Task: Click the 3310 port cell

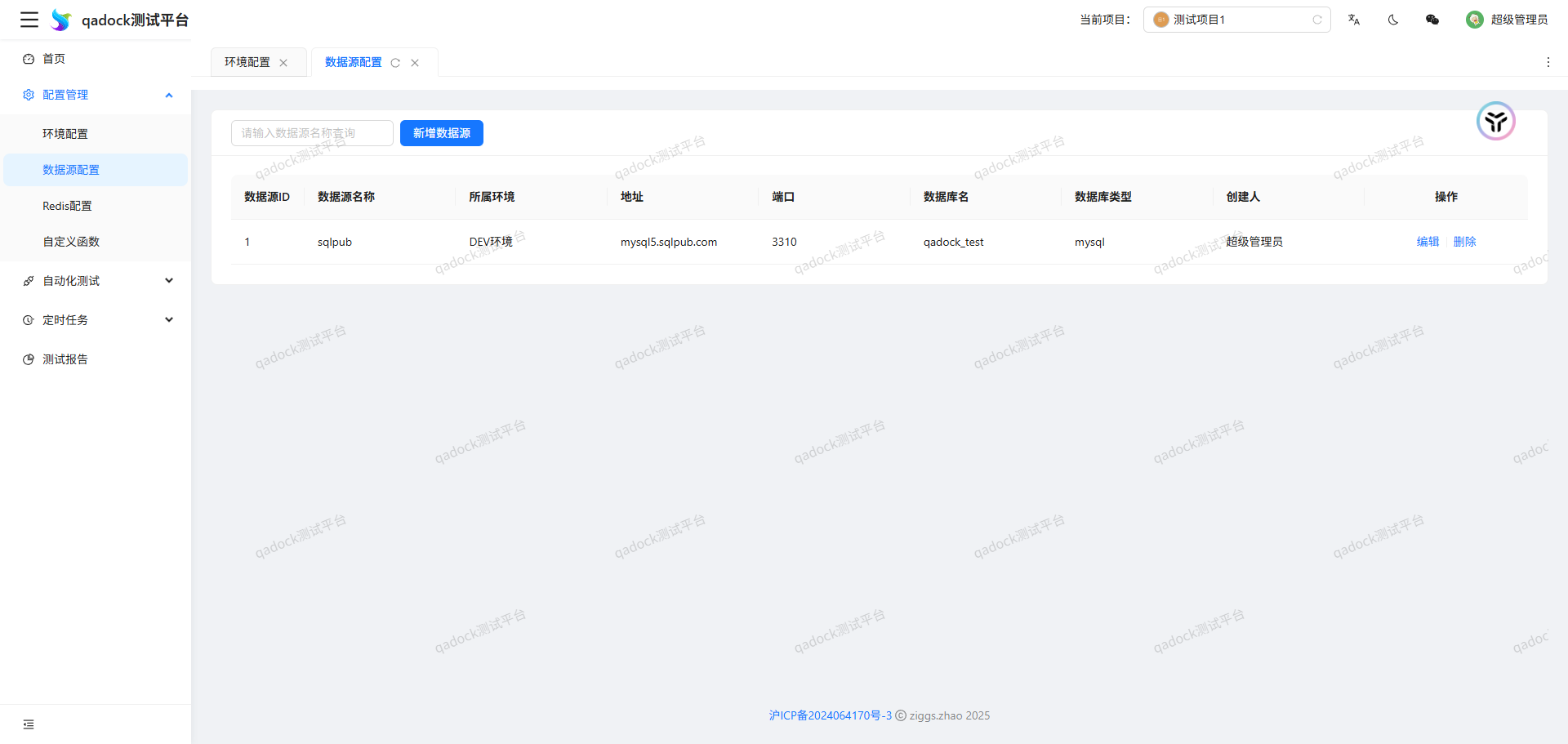Action: (784, 242)
